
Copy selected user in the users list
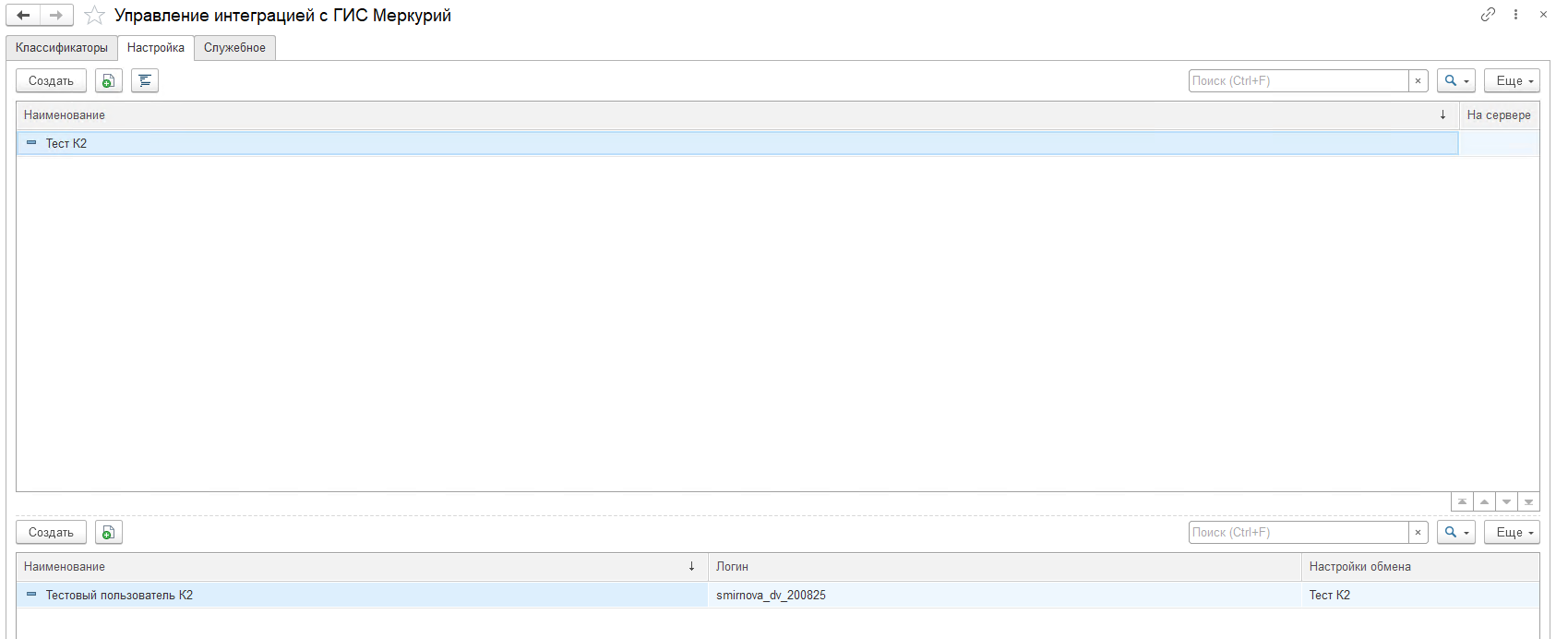(x=109, y=533)
